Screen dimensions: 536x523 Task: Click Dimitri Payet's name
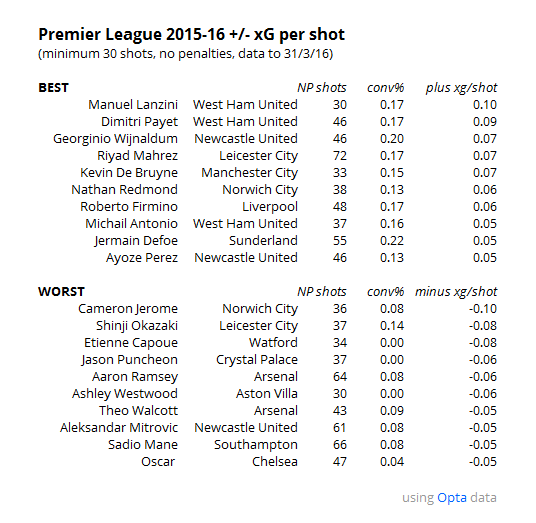click(x=139, y=122)
